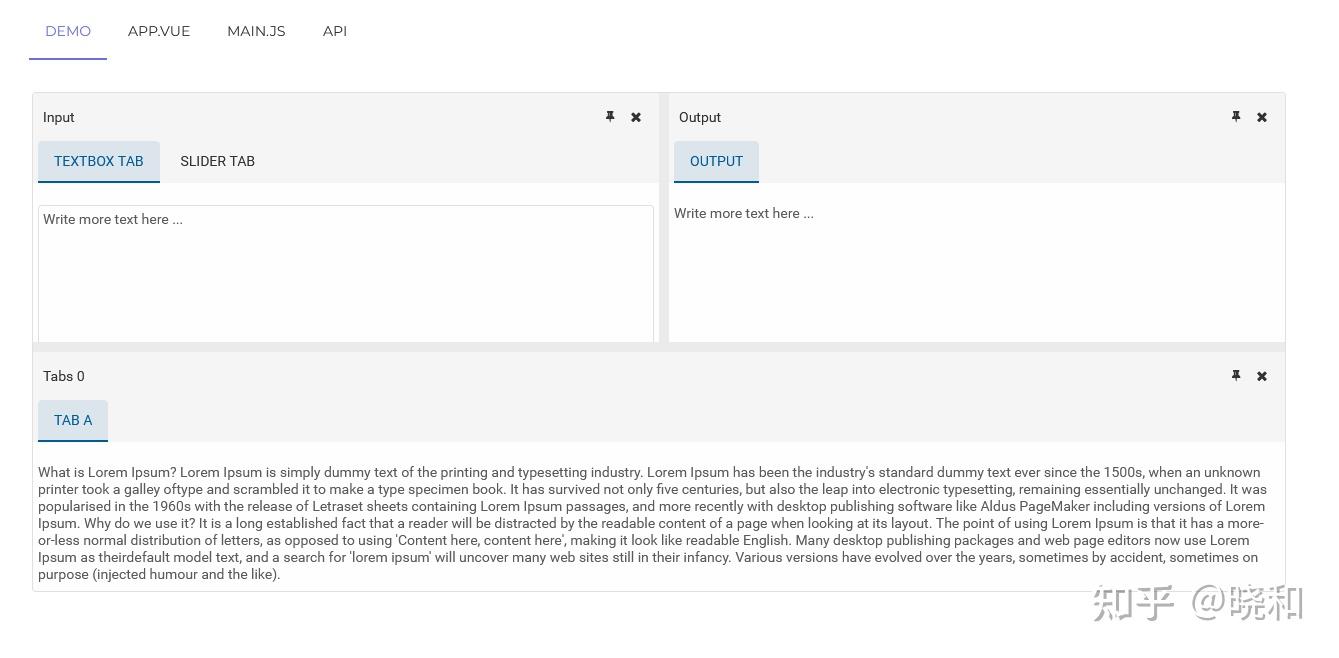Open the API tab

pos(335,31)
